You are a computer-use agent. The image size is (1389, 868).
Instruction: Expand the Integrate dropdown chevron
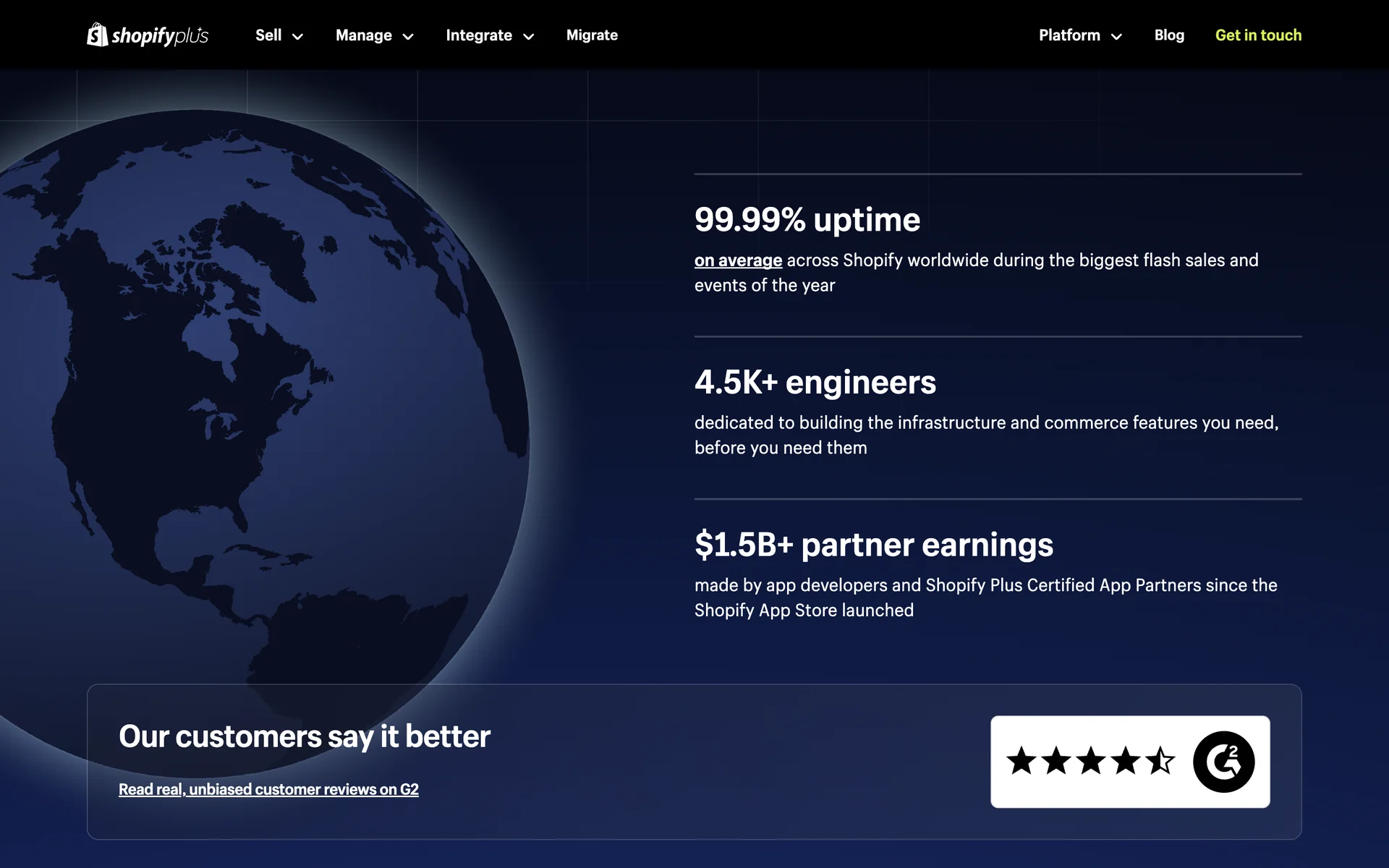click(529, 37)
